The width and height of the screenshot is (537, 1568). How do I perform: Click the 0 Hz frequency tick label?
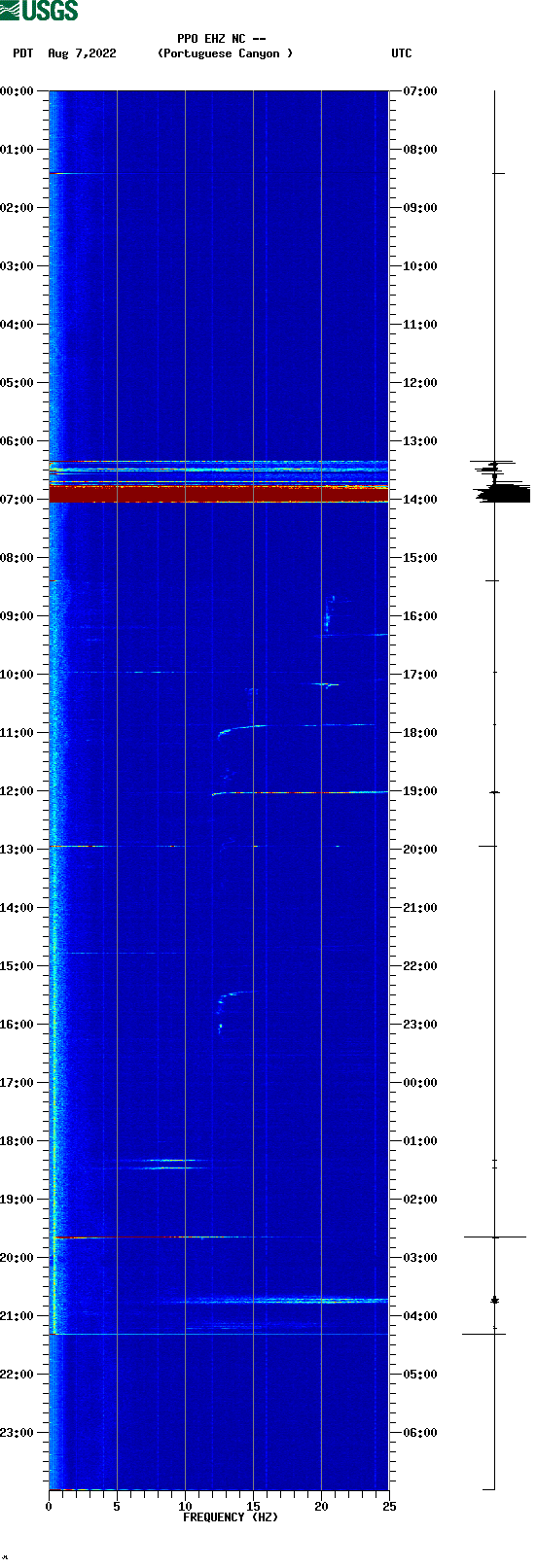49,1507
